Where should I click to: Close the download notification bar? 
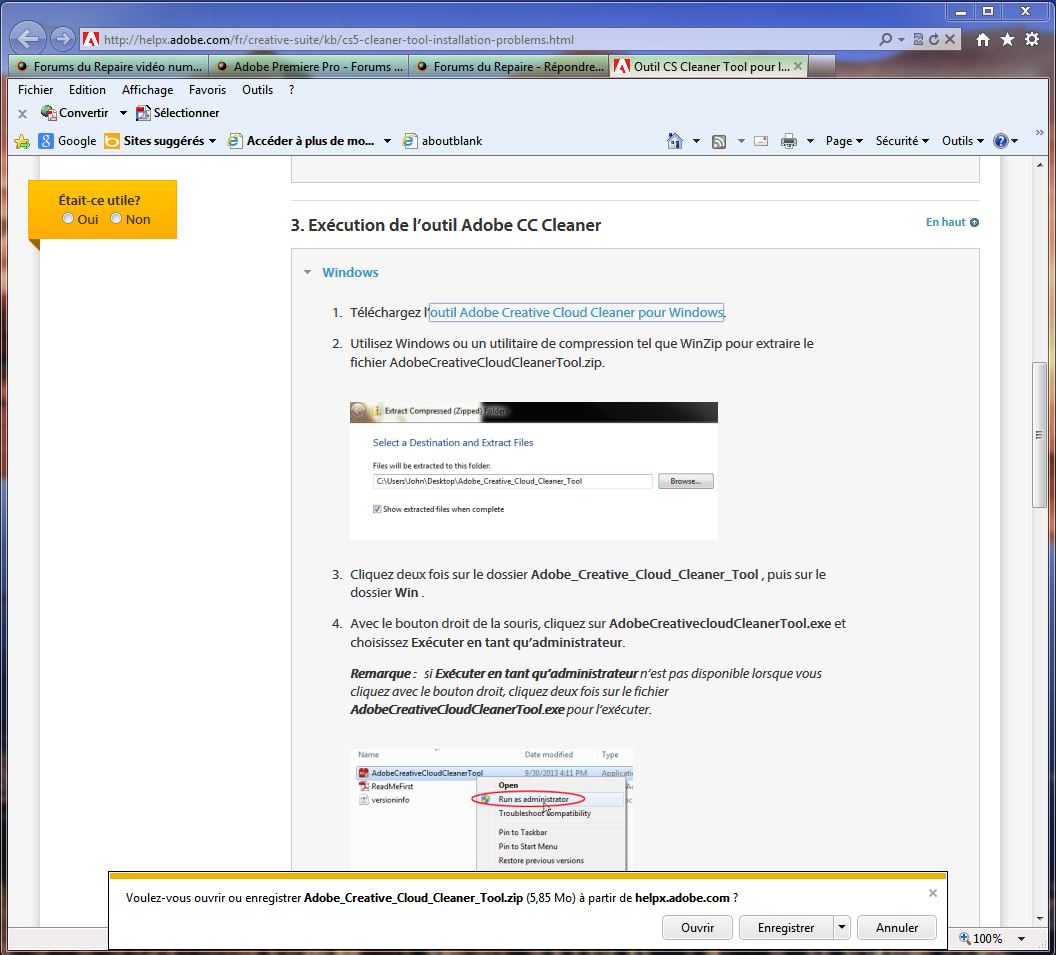point(933,893)
